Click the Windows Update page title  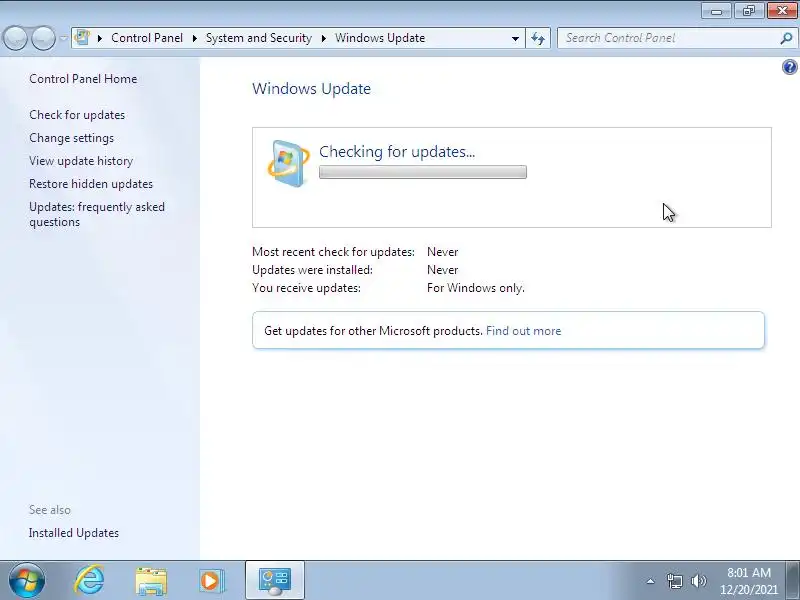(311, 89)
